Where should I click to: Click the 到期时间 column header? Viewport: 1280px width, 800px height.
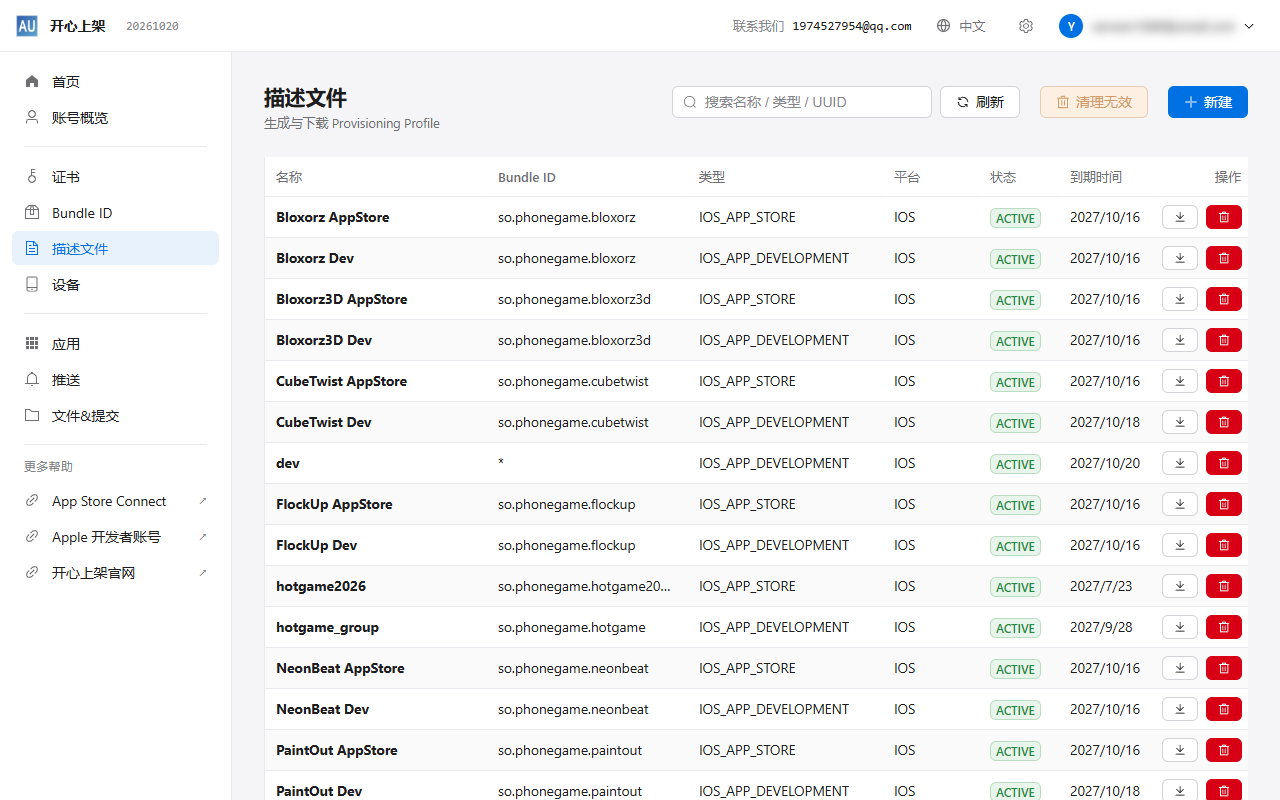tap(1096, 177)
